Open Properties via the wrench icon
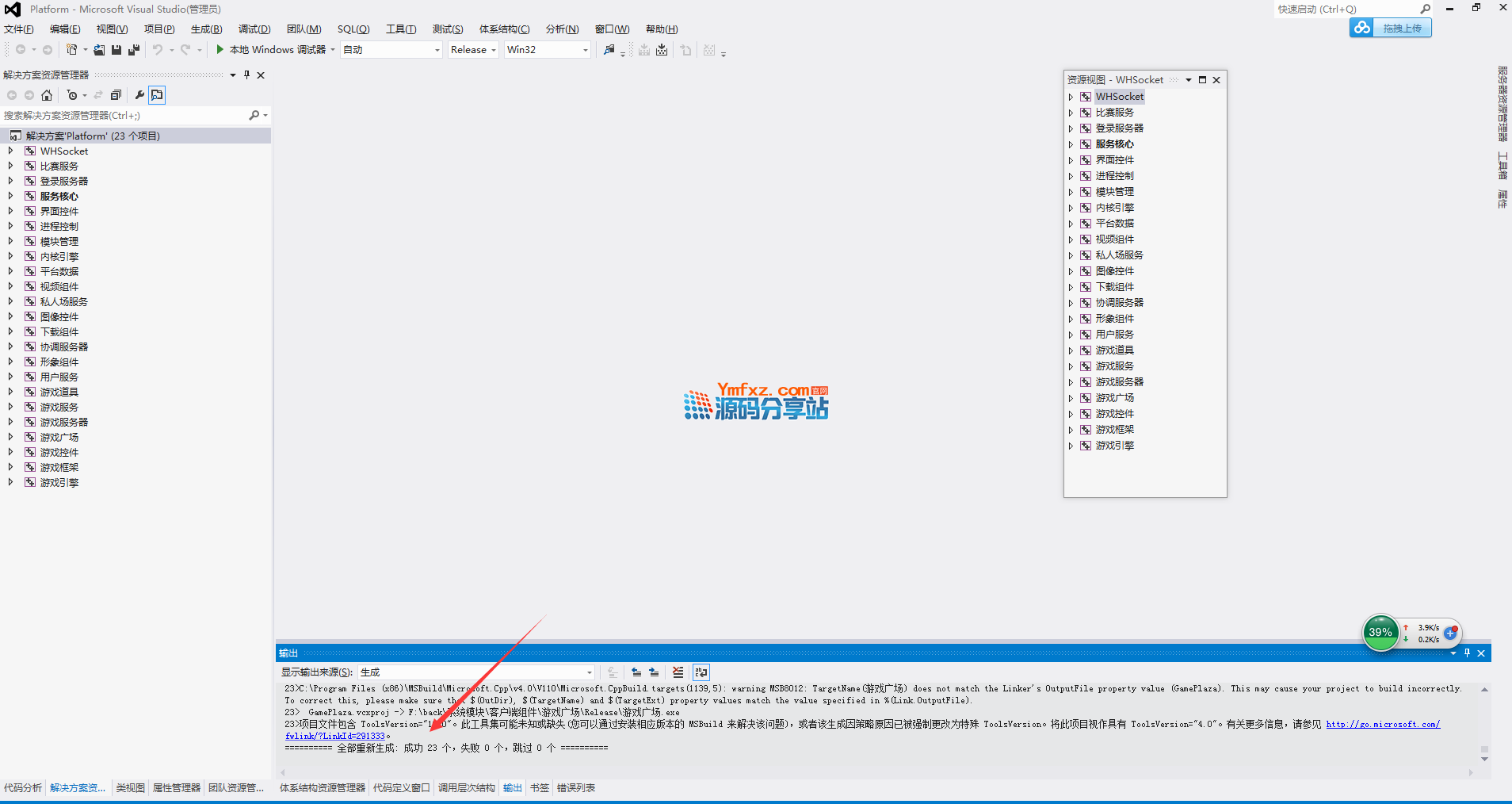The width and height of the screenshot is (1512, 804). coord(139,95)
